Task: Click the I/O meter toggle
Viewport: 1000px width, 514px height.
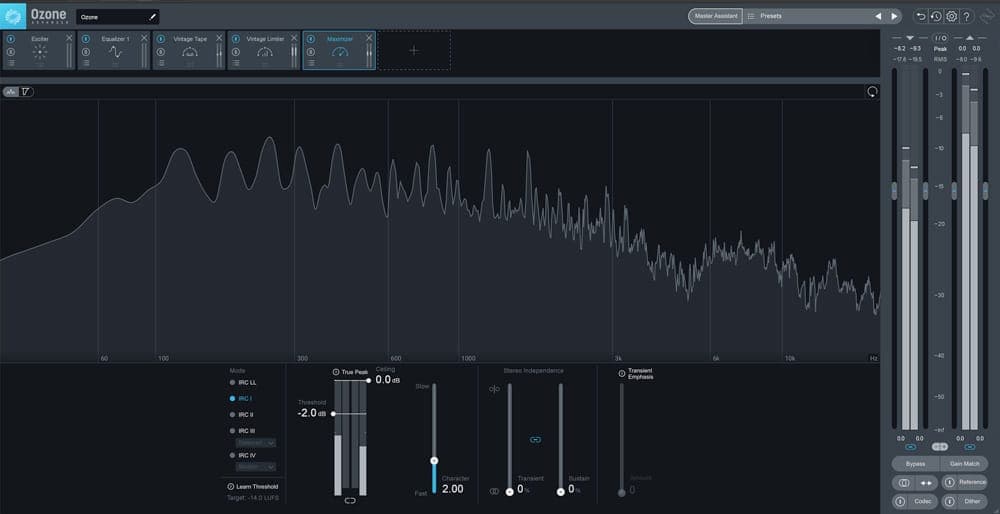Action: [x=940, y=38]
